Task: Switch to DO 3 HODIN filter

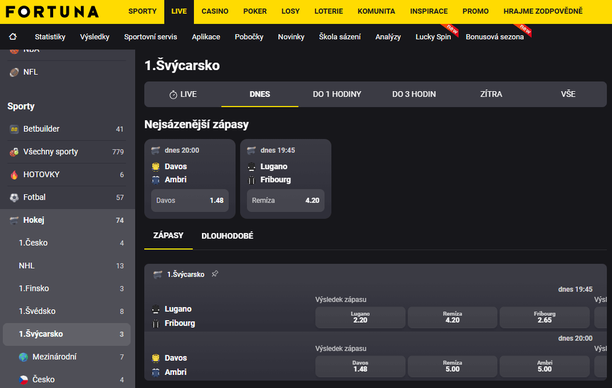Action: (414, 94)
